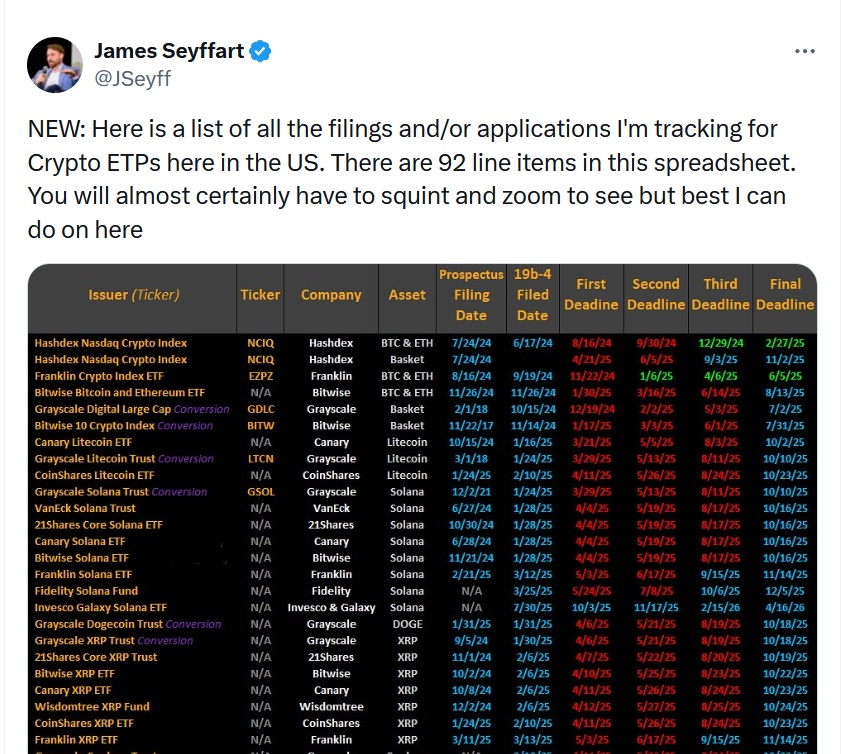841x754 pixels.
Task: Click the Company column header
Action: point(331,295)
